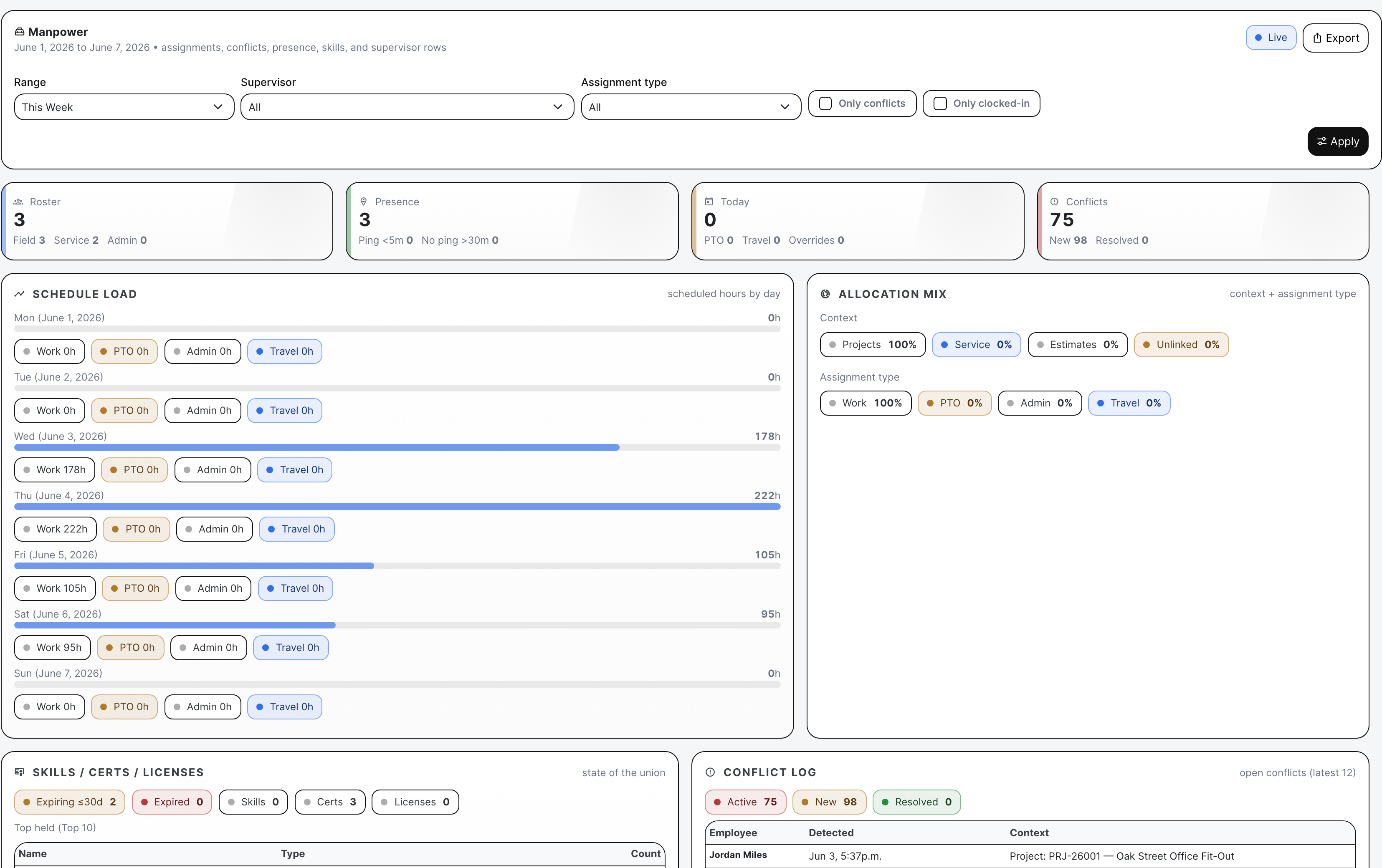This screenshot has height=868, width=1382.
Task: Click the Tuesday Travel 0h chip
Action: 285,411
